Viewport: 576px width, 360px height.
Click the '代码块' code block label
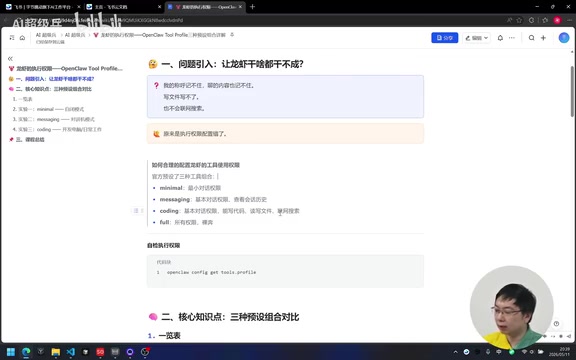[163, 262]
